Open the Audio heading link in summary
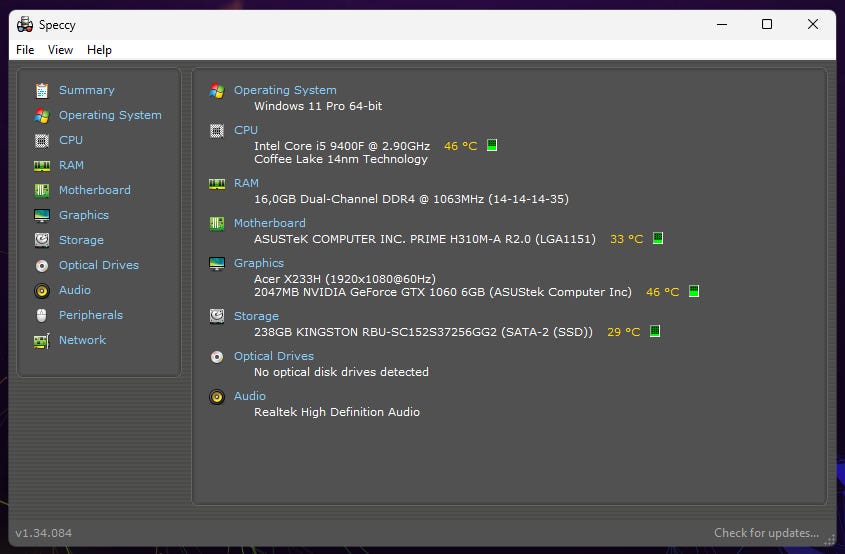The image size is (845, 554). 250,396
